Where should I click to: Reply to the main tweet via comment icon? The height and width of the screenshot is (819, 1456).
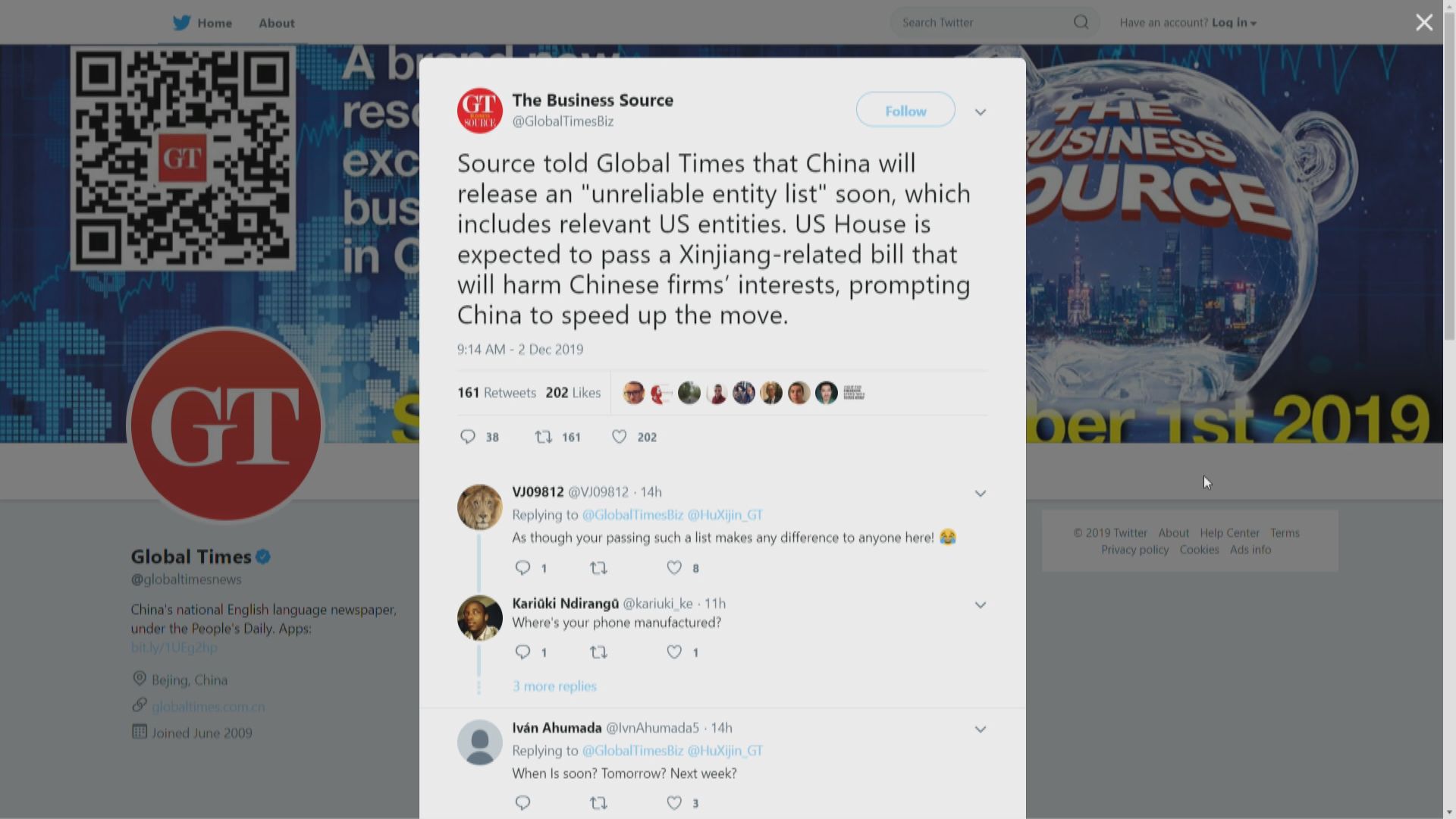[x=468, y=437]
